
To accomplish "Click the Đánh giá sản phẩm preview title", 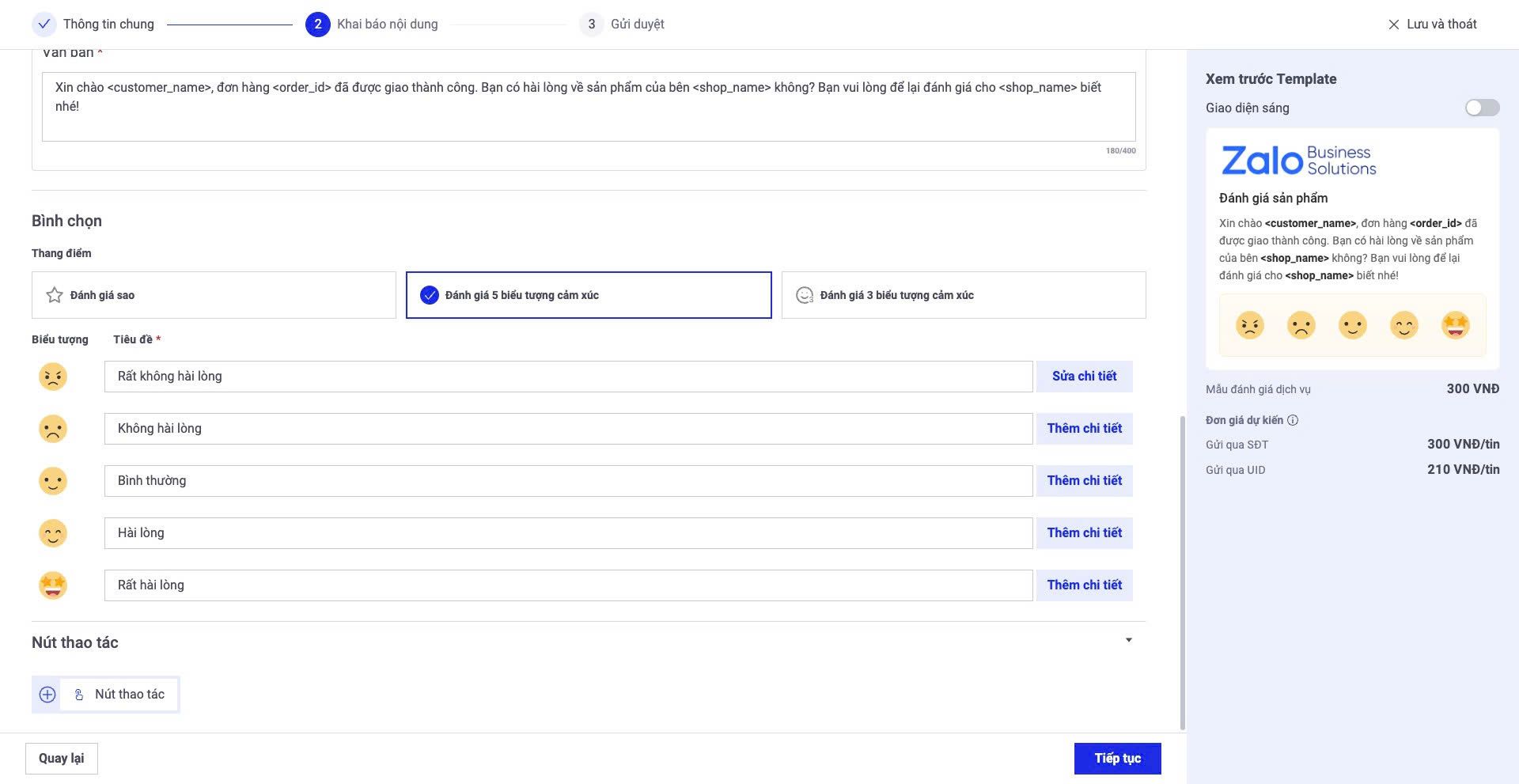I will coord(1274,199).
